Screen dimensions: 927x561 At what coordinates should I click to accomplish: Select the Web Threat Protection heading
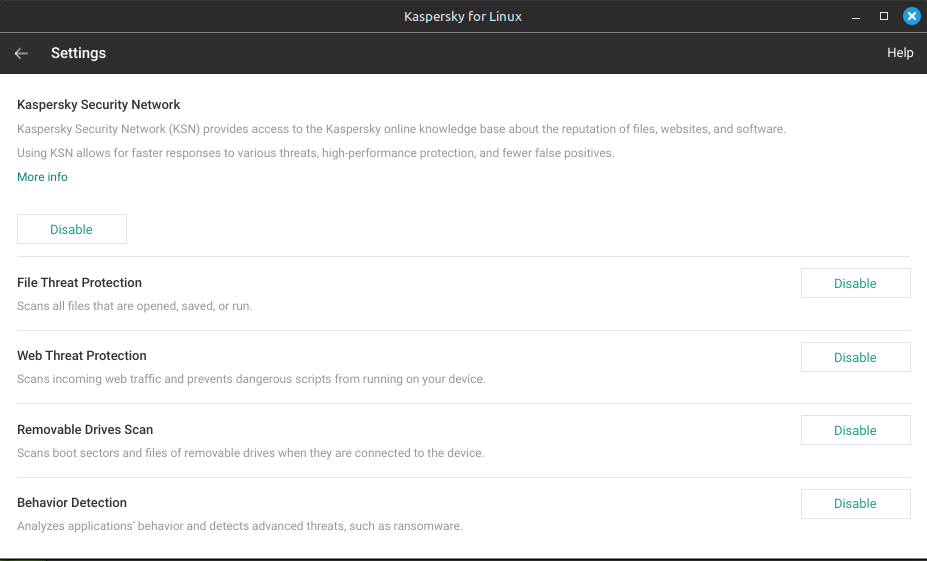coord(82,355)
